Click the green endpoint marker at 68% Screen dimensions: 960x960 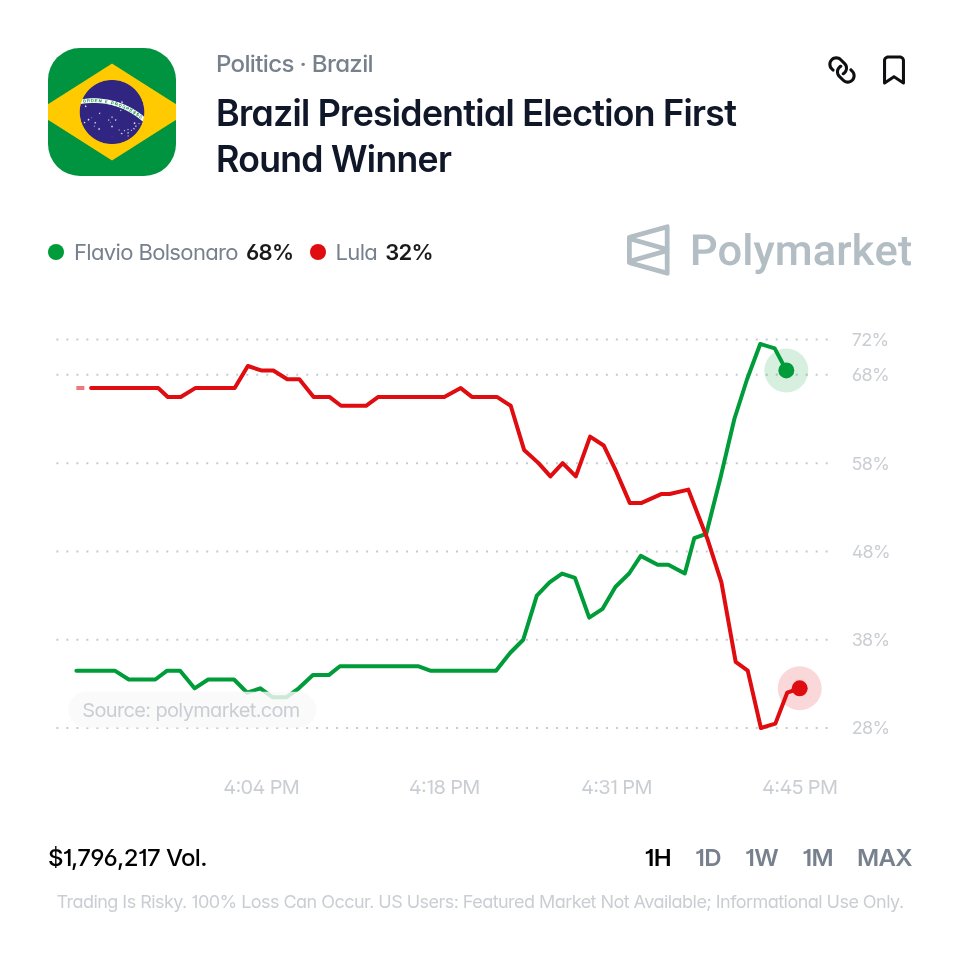tap(787, 370)
